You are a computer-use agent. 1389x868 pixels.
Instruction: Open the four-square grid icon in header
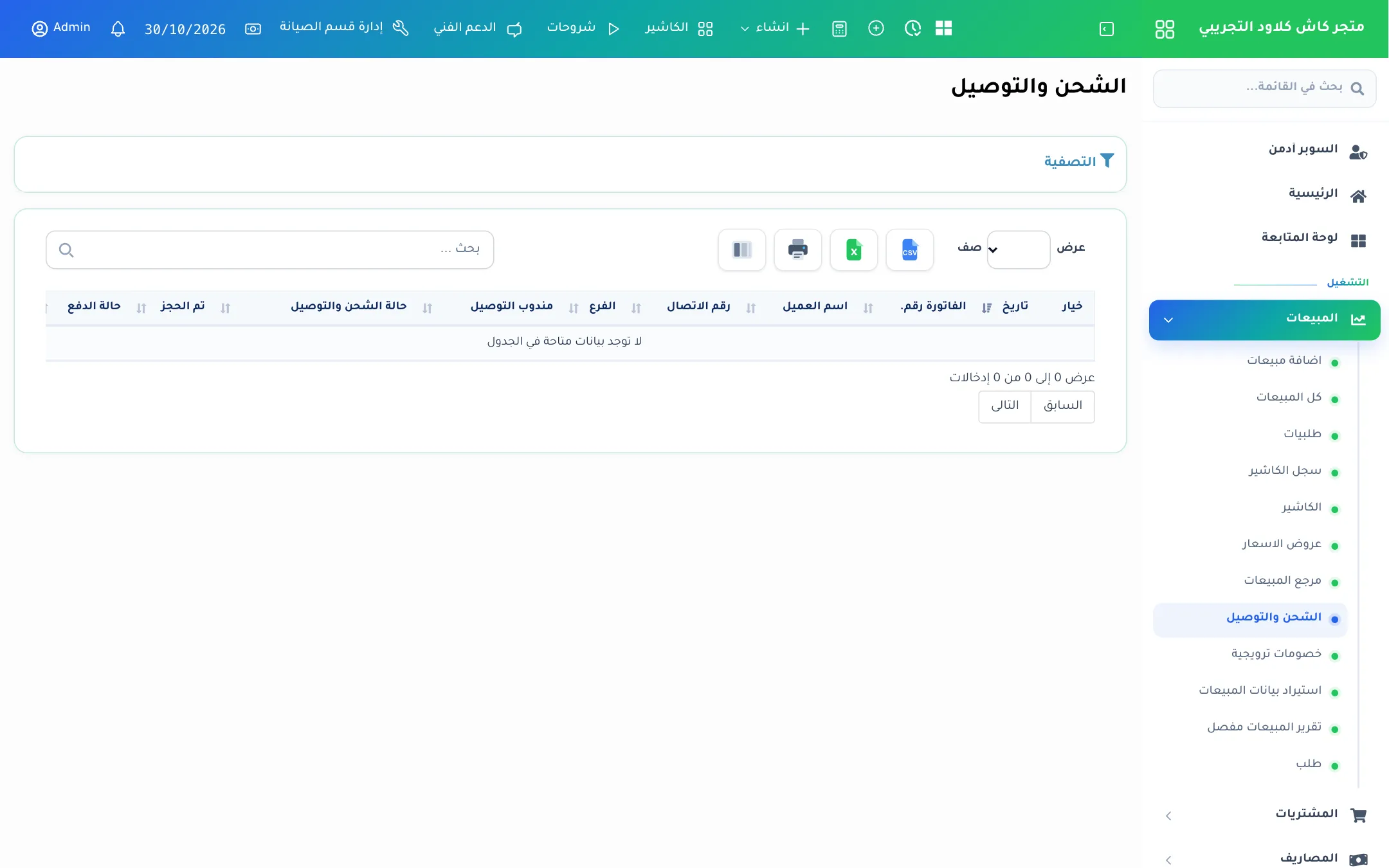pyautogui.click(x=943, y=28)
